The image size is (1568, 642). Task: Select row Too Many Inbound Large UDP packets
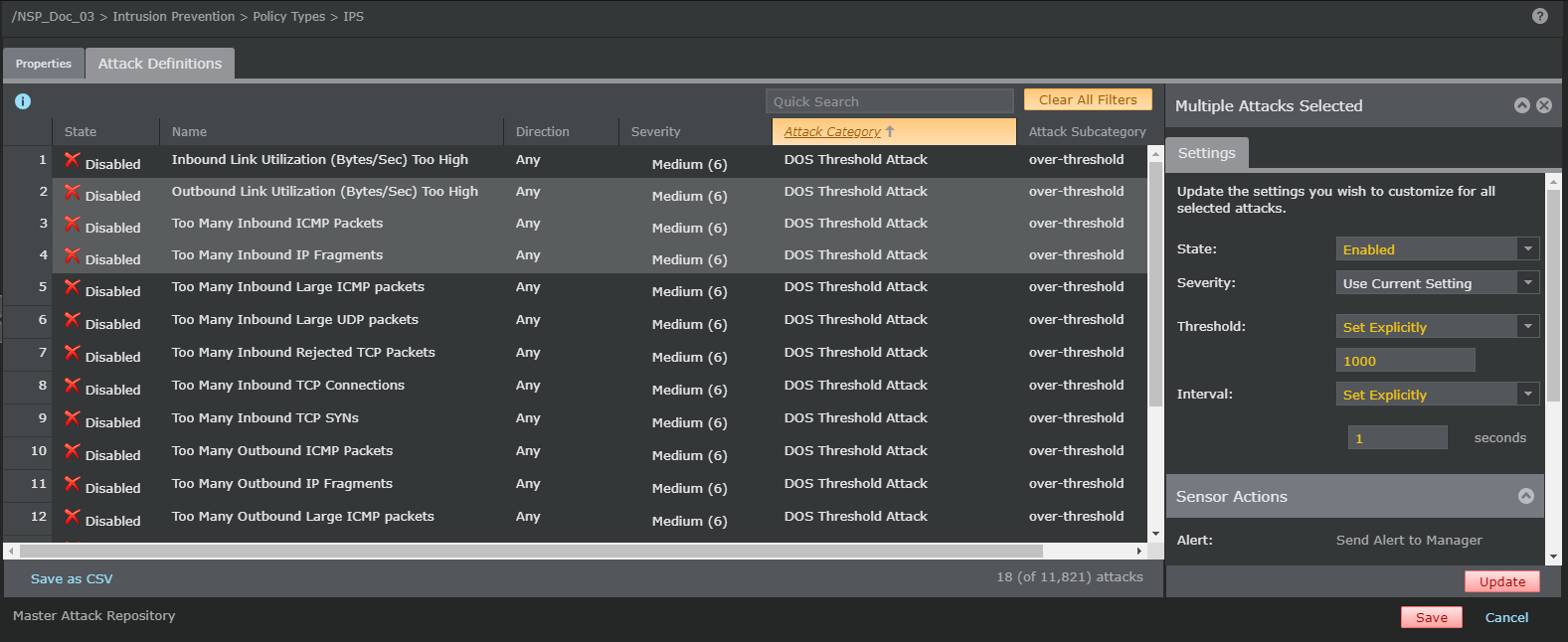pyautogui.click(x=575, y=321)
